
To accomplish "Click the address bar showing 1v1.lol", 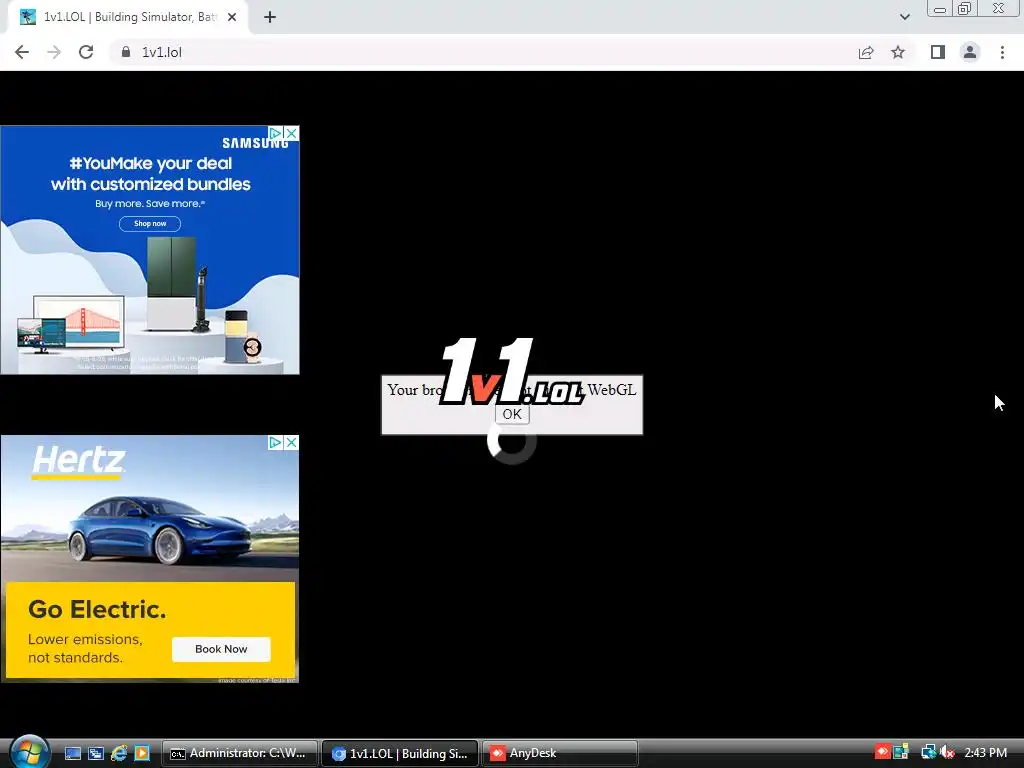I will (x=483, y=52).
